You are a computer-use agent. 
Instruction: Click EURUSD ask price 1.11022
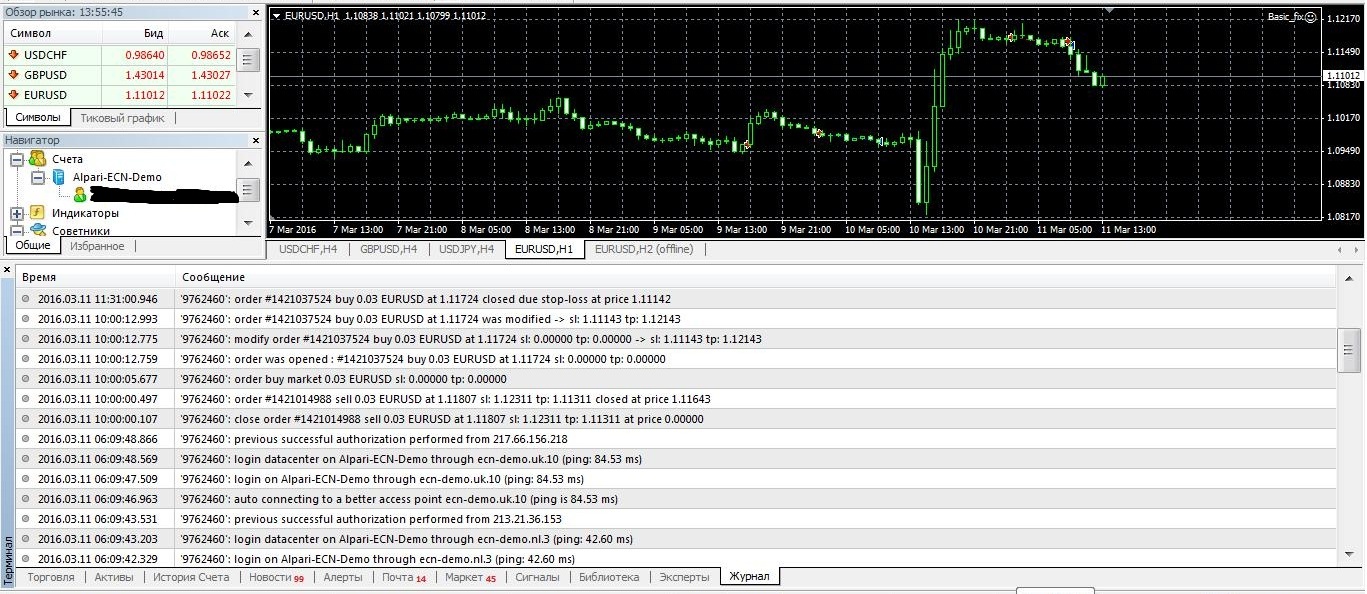coord(210,95)
